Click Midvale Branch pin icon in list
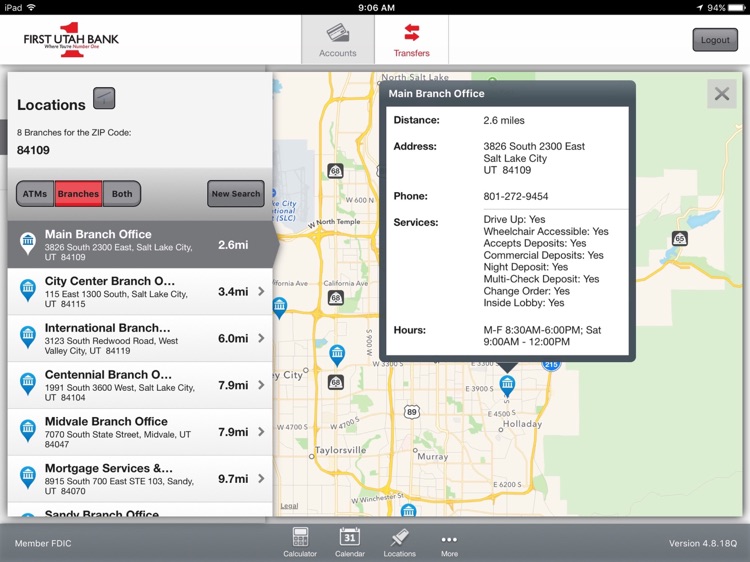The height and width of the screenshot is (562, 750). point(28,430)
